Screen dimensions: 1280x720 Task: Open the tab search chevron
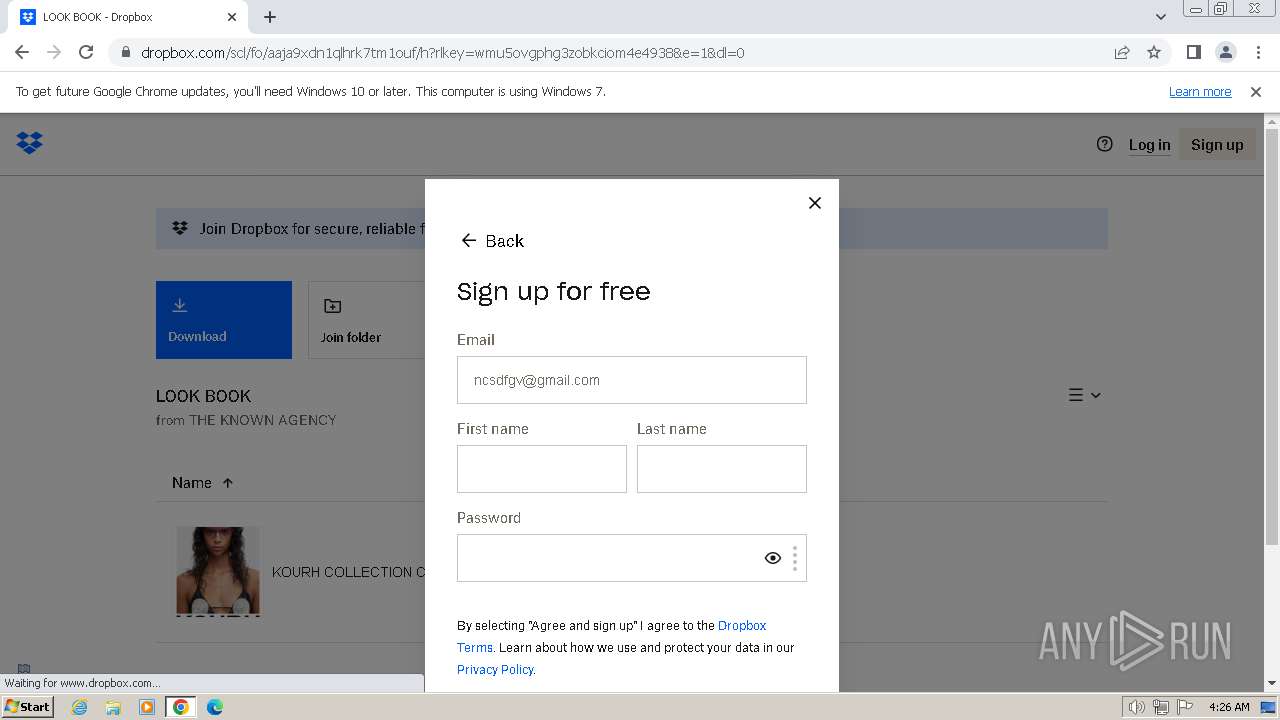click(x=1160, y=17)
